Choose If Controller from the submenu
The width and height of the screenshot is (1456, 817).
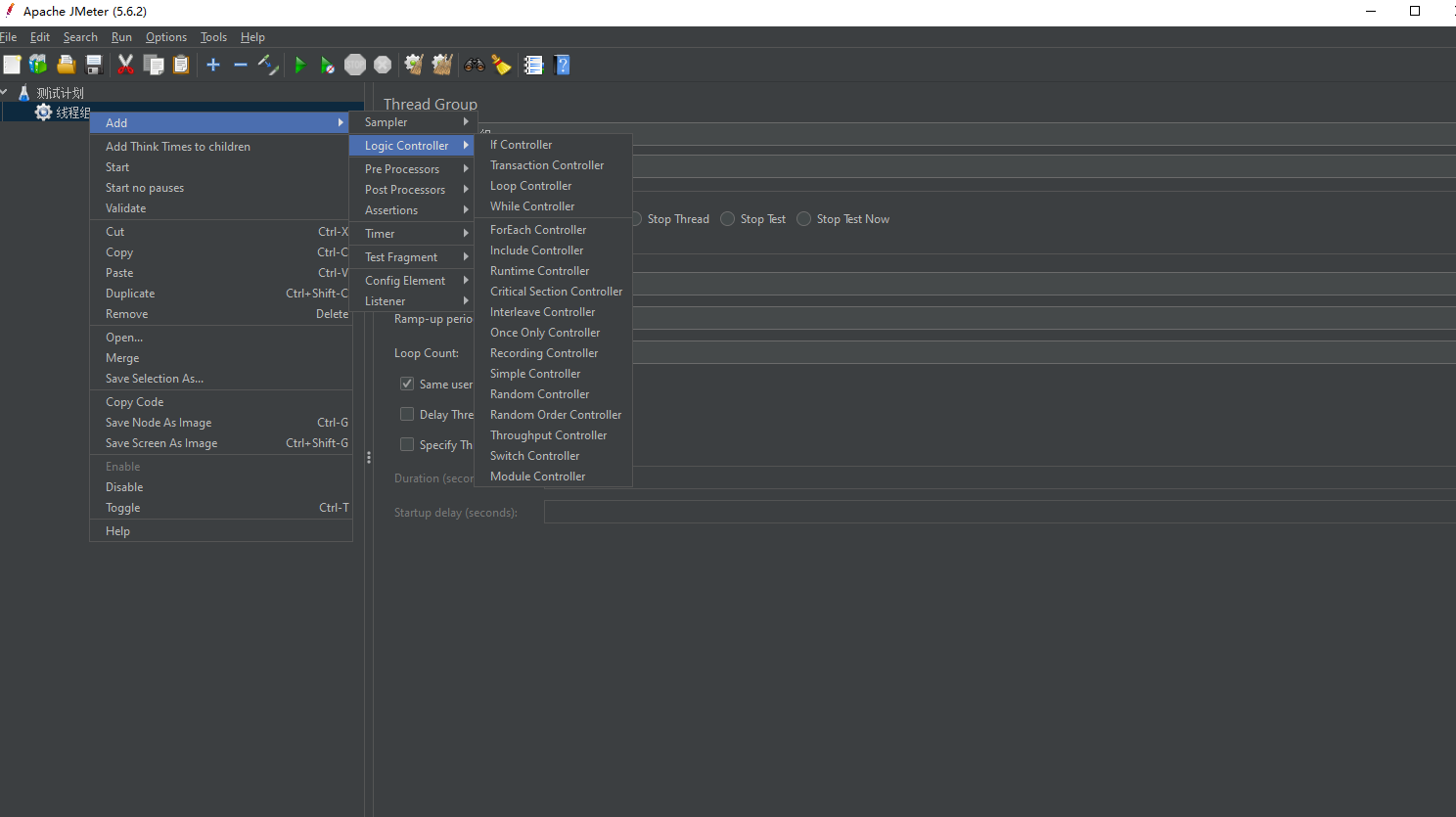[x=554, y=145]
